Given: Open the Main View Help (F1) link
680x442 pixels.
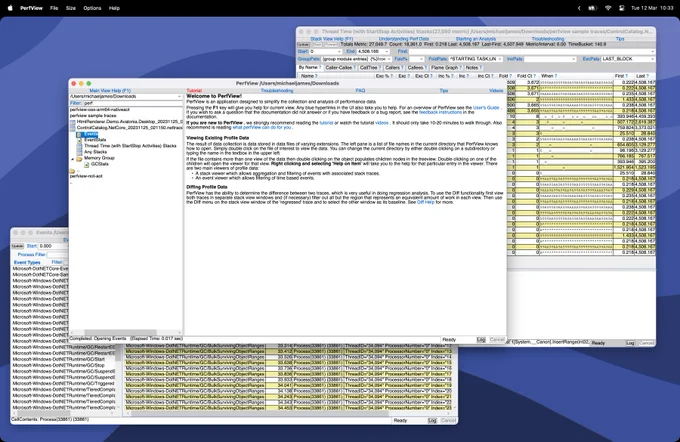Looking at the screenshot, I should pos(110,91).
